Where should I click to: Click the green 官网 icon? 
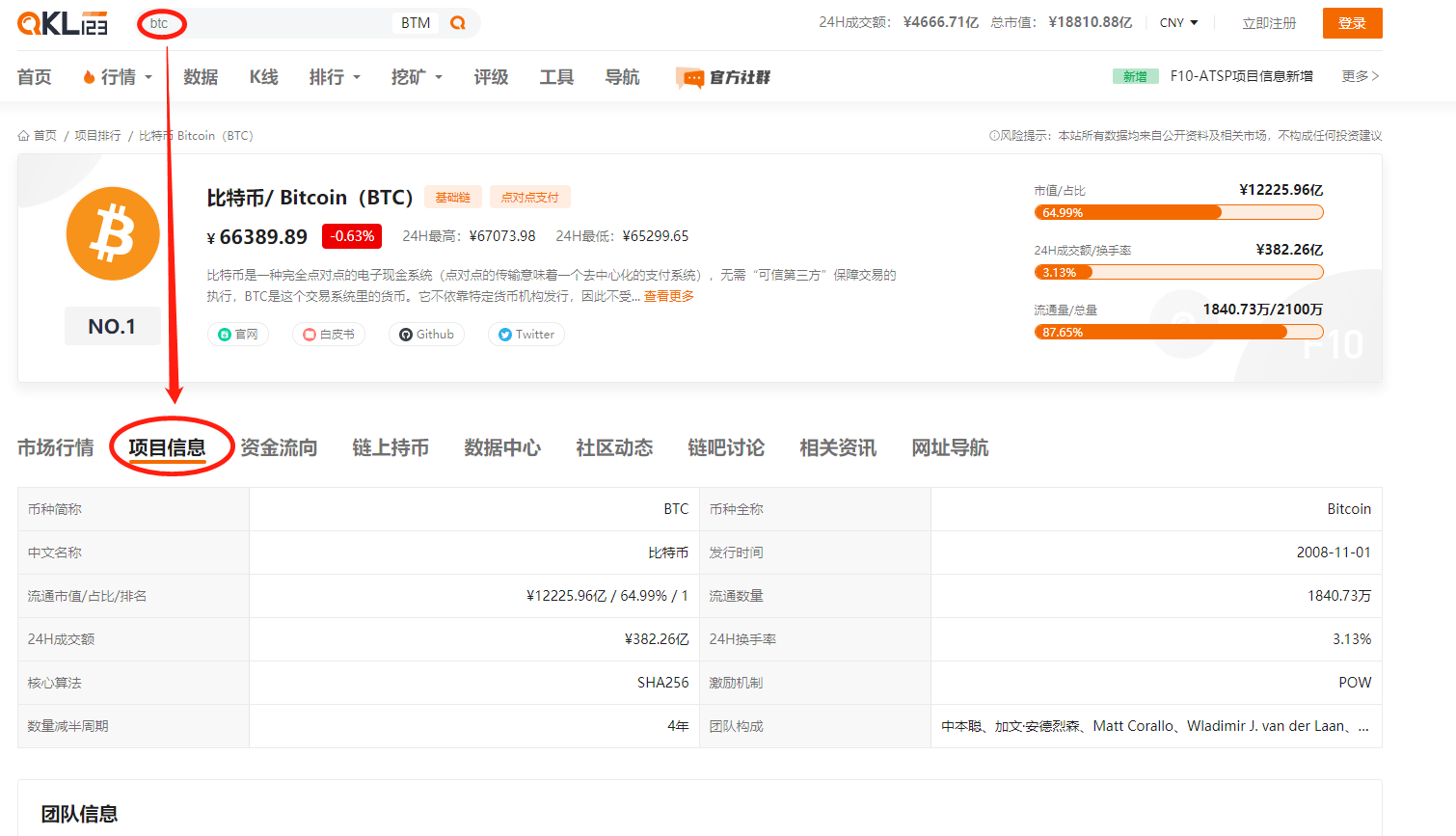tap(225, 335)
